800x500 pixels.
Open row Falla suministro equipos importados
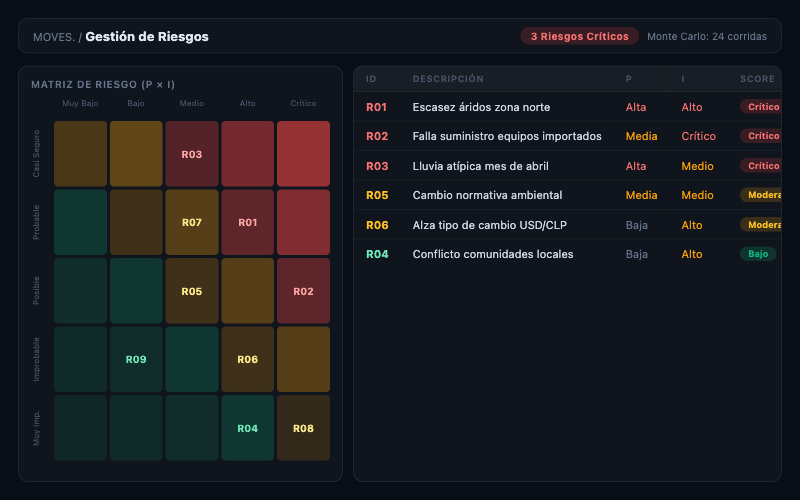point(567,136)
